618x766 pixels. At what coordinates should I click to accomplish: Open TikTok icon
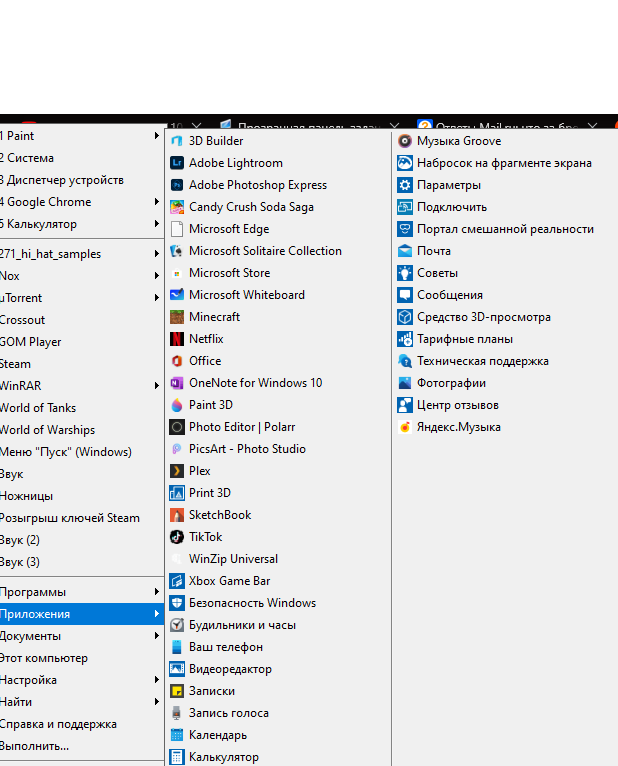[x=176, y=537]
